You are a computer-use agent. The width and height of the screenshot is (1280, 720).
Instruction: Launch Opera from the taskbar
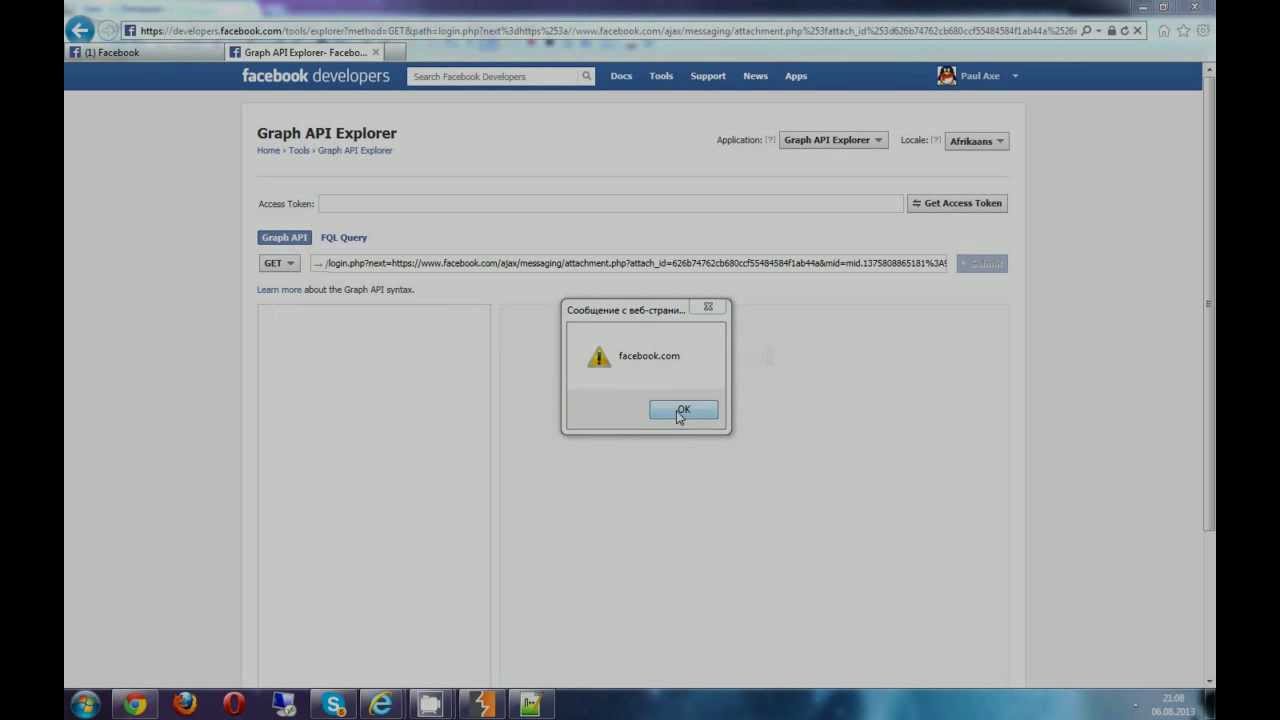pyautogui.click(x=233, y=705)
